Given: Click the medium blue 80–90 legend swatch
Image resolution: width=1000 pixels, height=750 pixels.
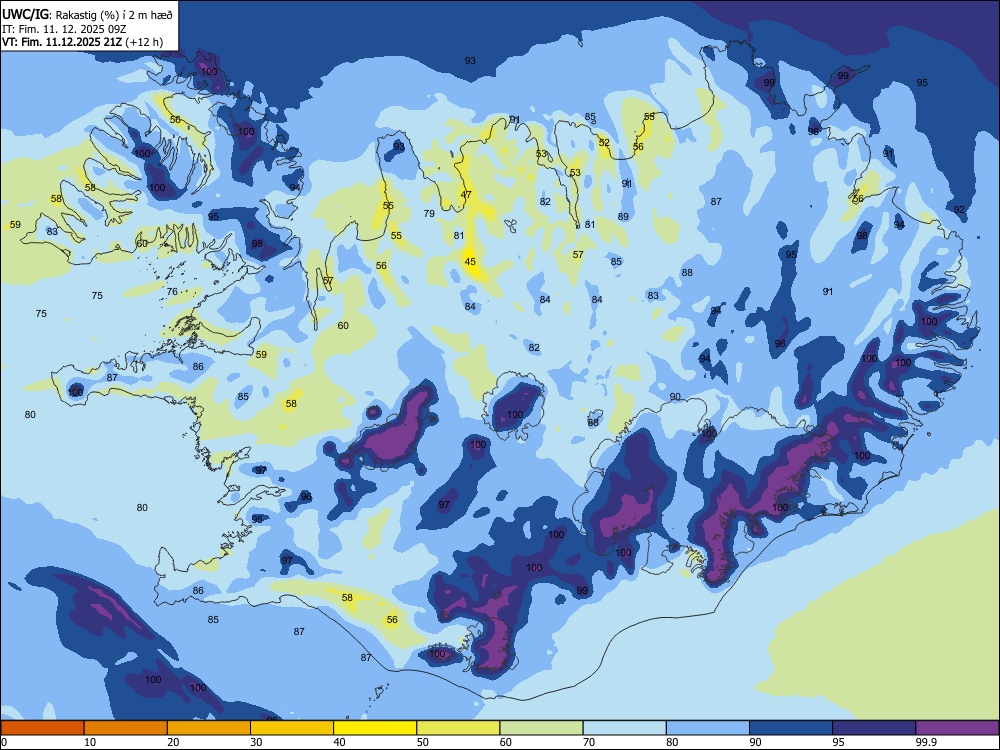Looking at the screenshot, I should tap(707, 728).
